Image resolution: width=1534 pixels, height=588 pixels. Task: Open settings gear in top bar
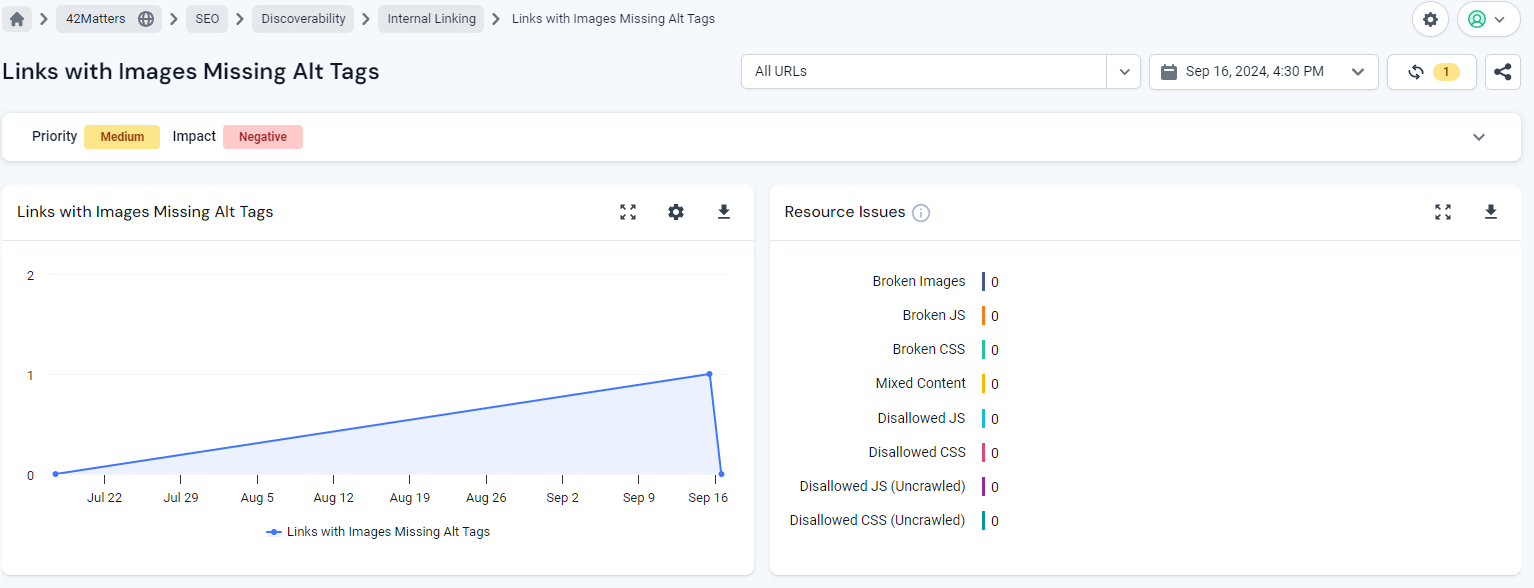click(1430, 19)
